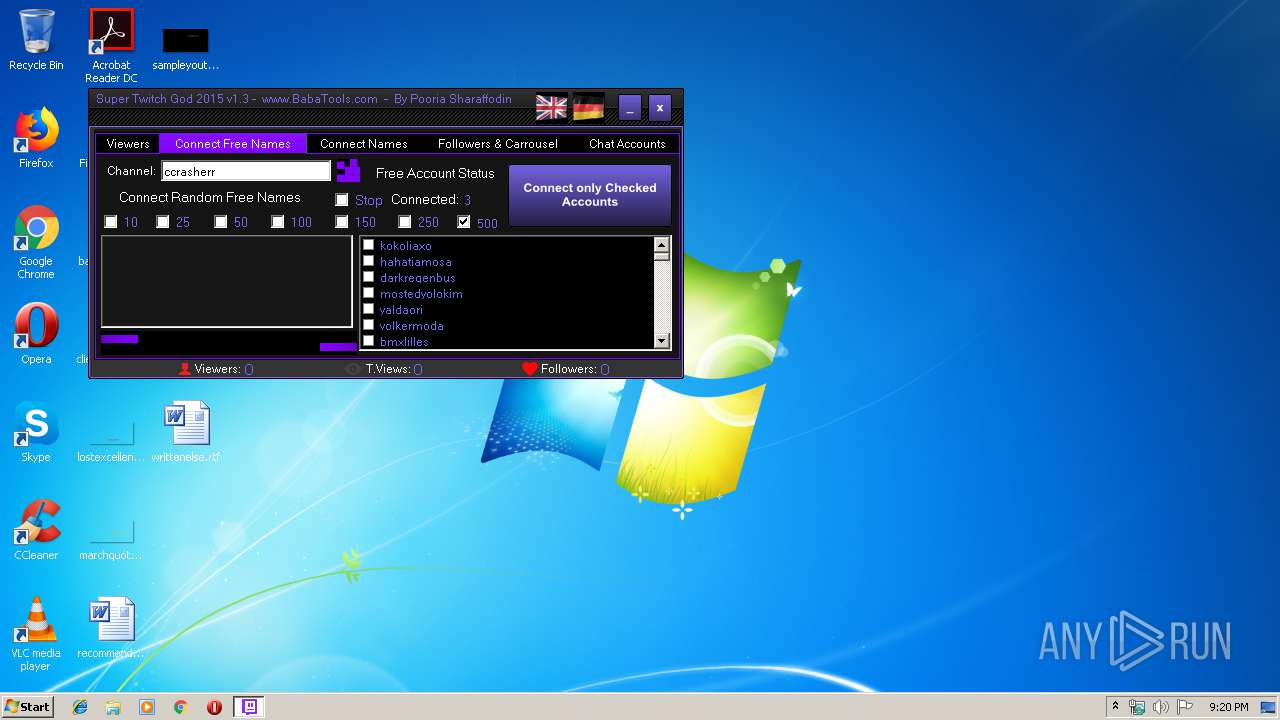The height and width of the screenshot is (720, 1280).
Task: Tick the 50 random names checkbox
Action: 221,222
